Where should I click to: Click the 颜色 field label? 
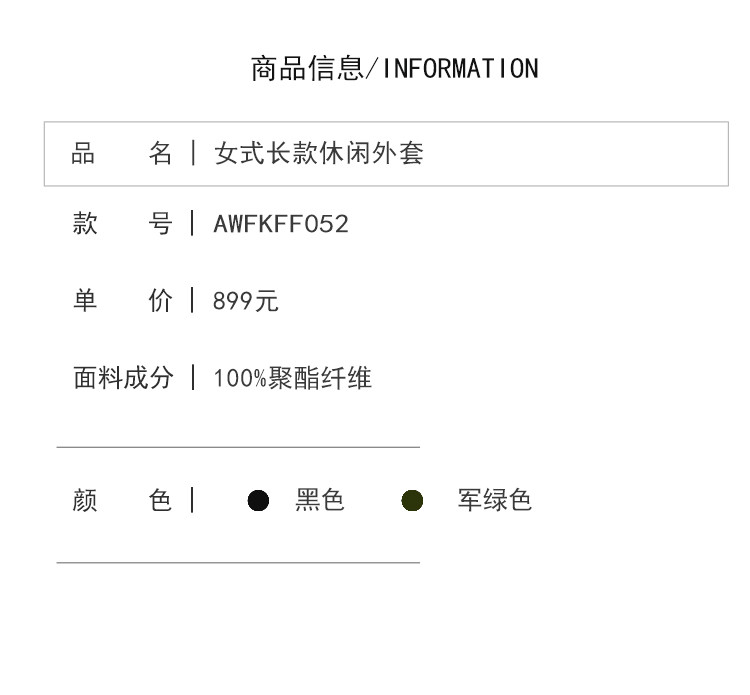point(122,500)
